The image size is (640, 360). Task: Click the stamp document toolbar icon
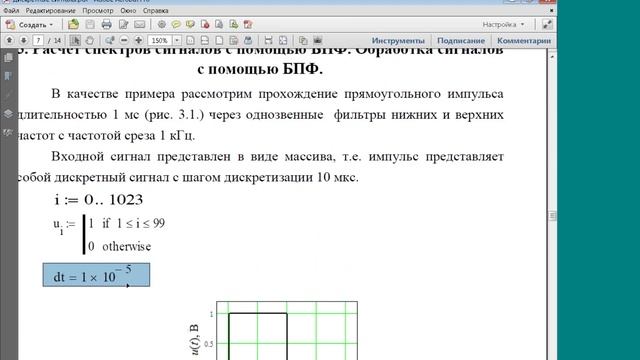click(x=219, y=25)
